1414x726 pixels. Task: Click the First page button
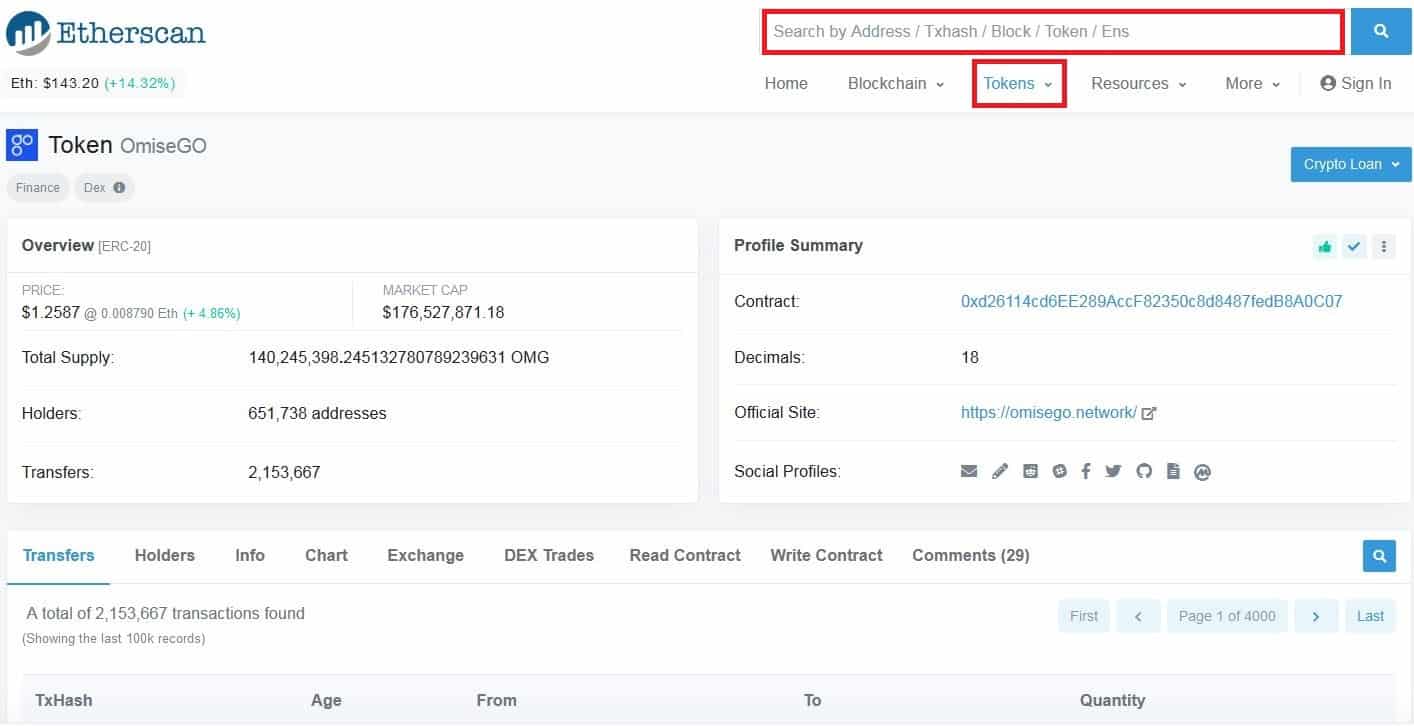point(1084,616)
